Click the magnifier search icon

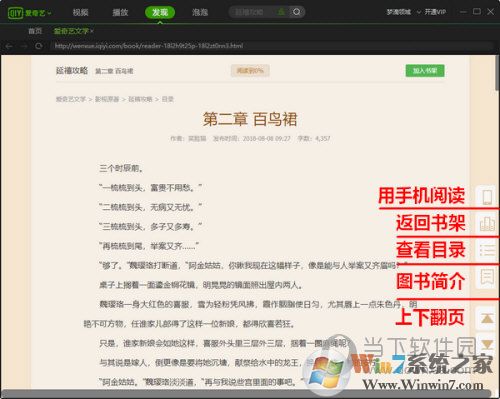[x=296, y=12]
